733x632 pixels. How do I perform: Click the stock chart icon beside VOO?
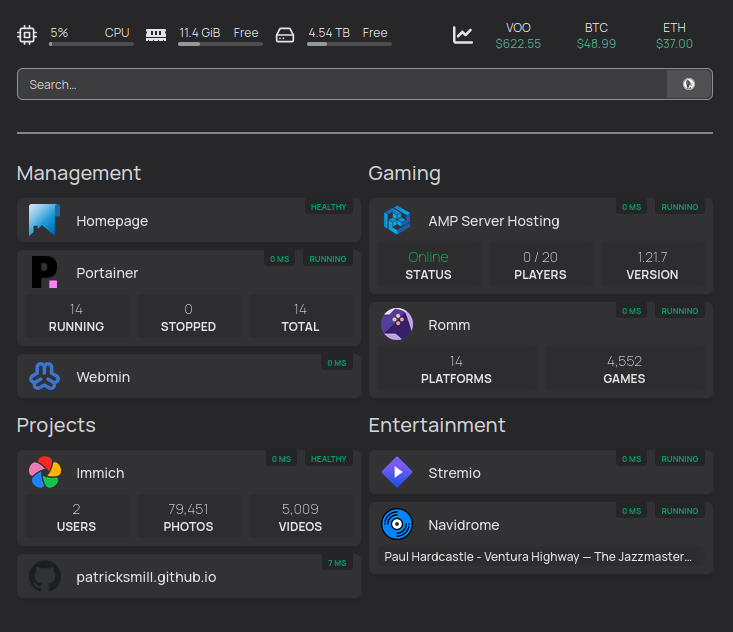click(x=463, y=35)
